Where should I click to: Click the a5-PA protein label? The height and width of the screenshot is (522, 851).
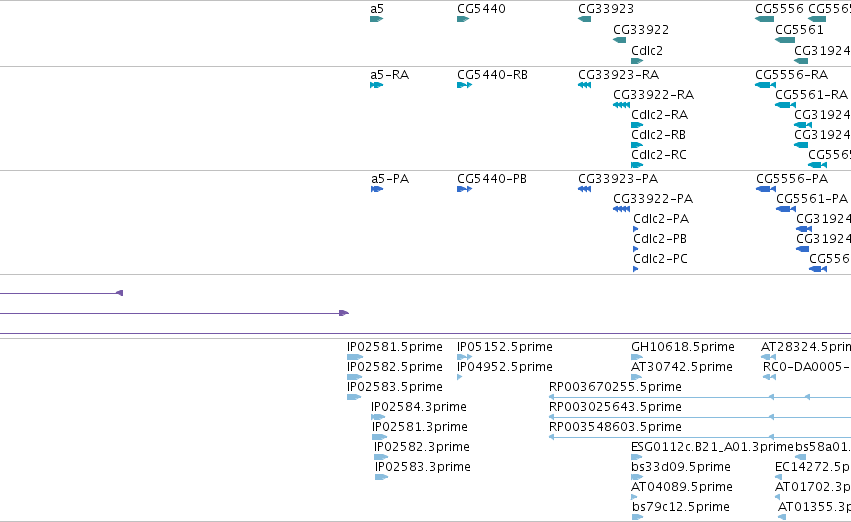click(x=390, y=179)
